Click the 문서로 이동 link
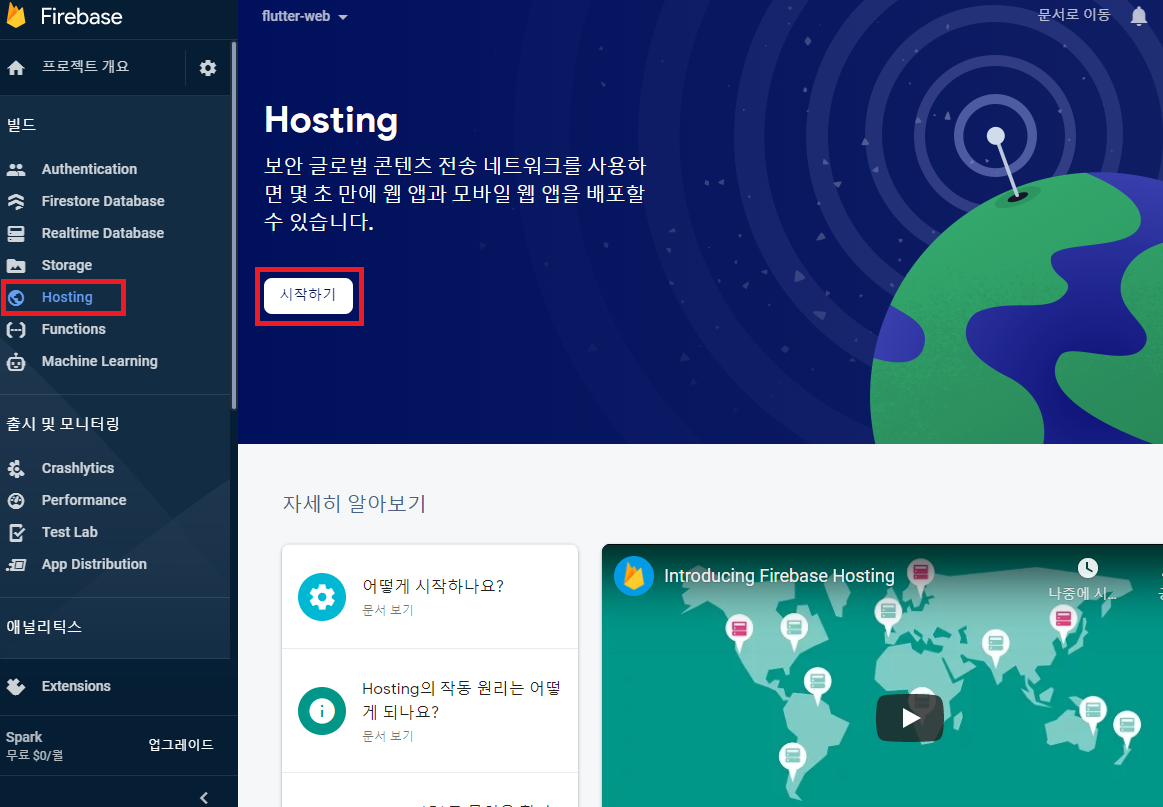Viewport: 1163px width, 807px height. 1073,15
